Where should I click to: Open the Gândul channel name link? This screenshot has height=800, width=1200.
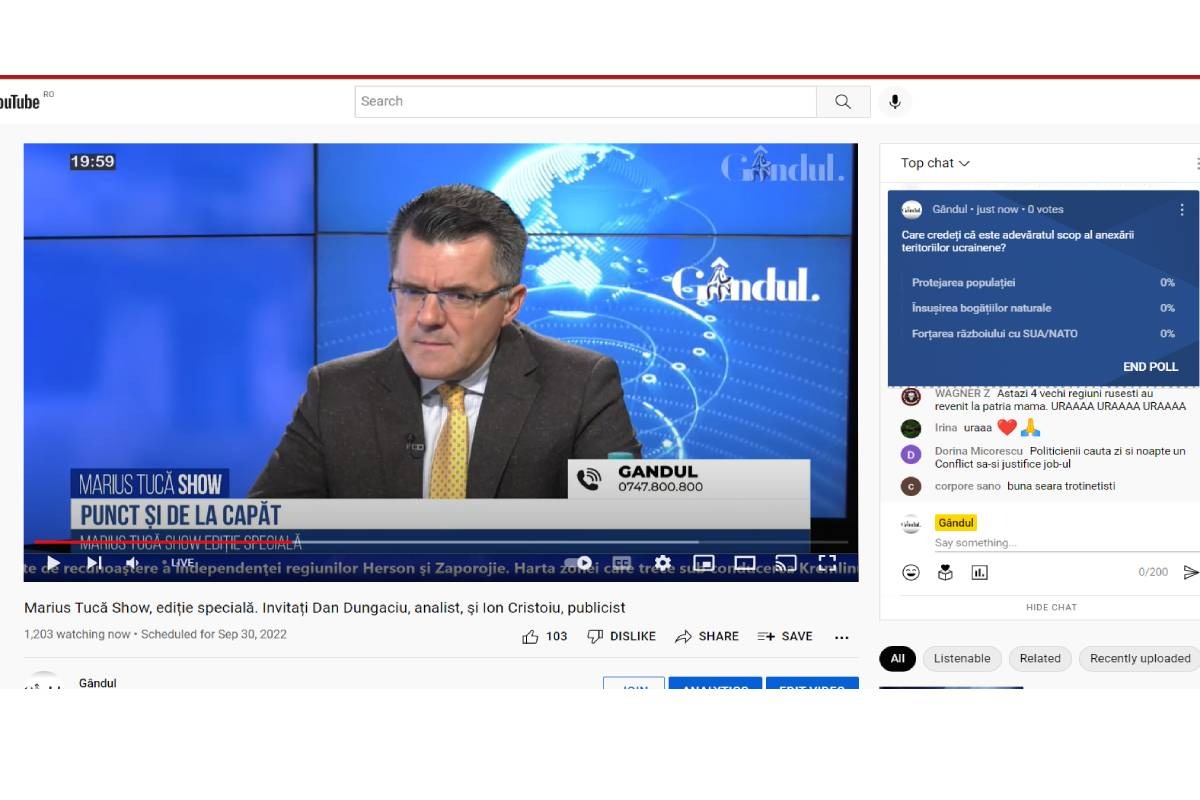(98, 683)
